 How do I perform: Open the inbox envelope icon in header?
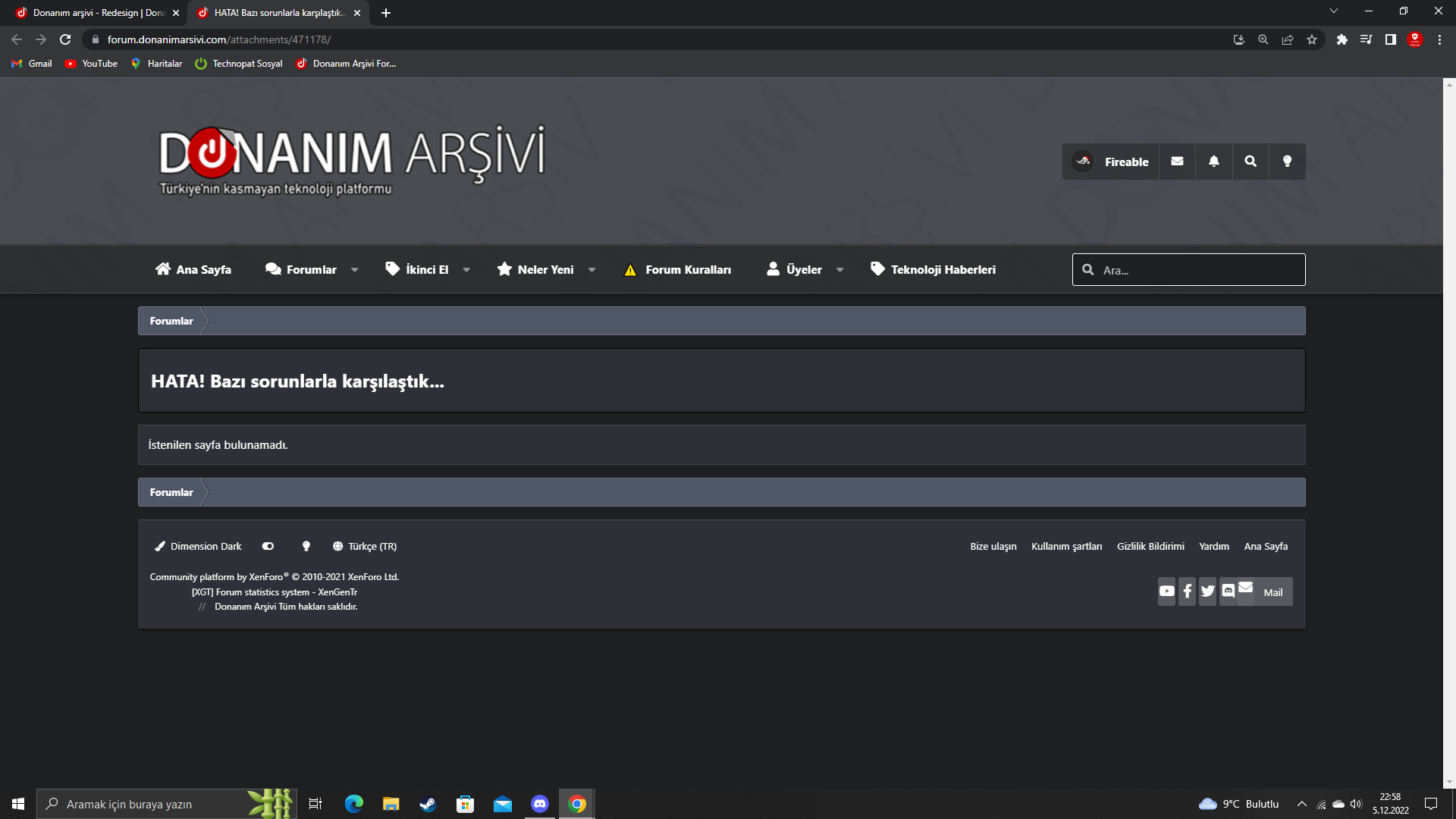(1177, 162)
